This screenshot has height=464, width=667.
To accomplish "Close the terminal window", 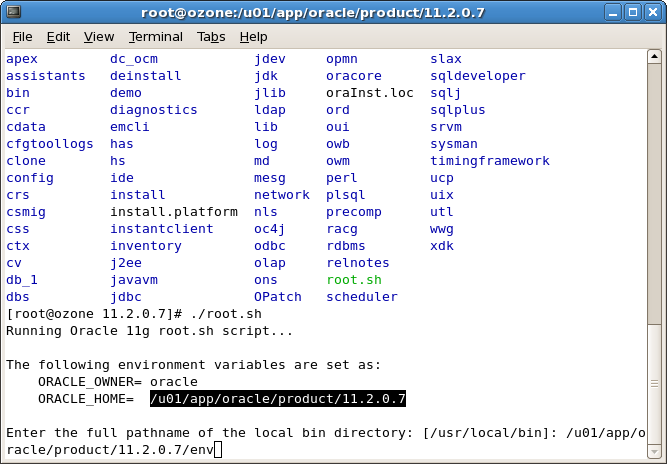I will click(x=653, y=12).
